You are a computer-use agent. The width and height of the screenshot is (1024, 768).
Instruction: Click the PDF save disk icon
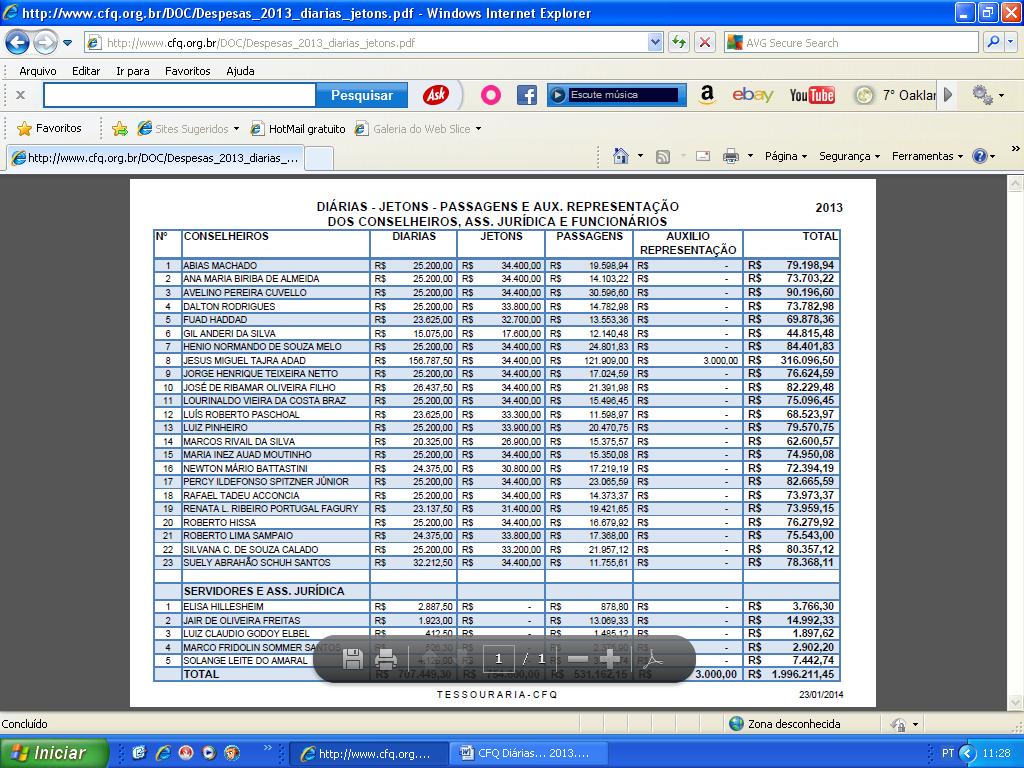pos(353,659)
